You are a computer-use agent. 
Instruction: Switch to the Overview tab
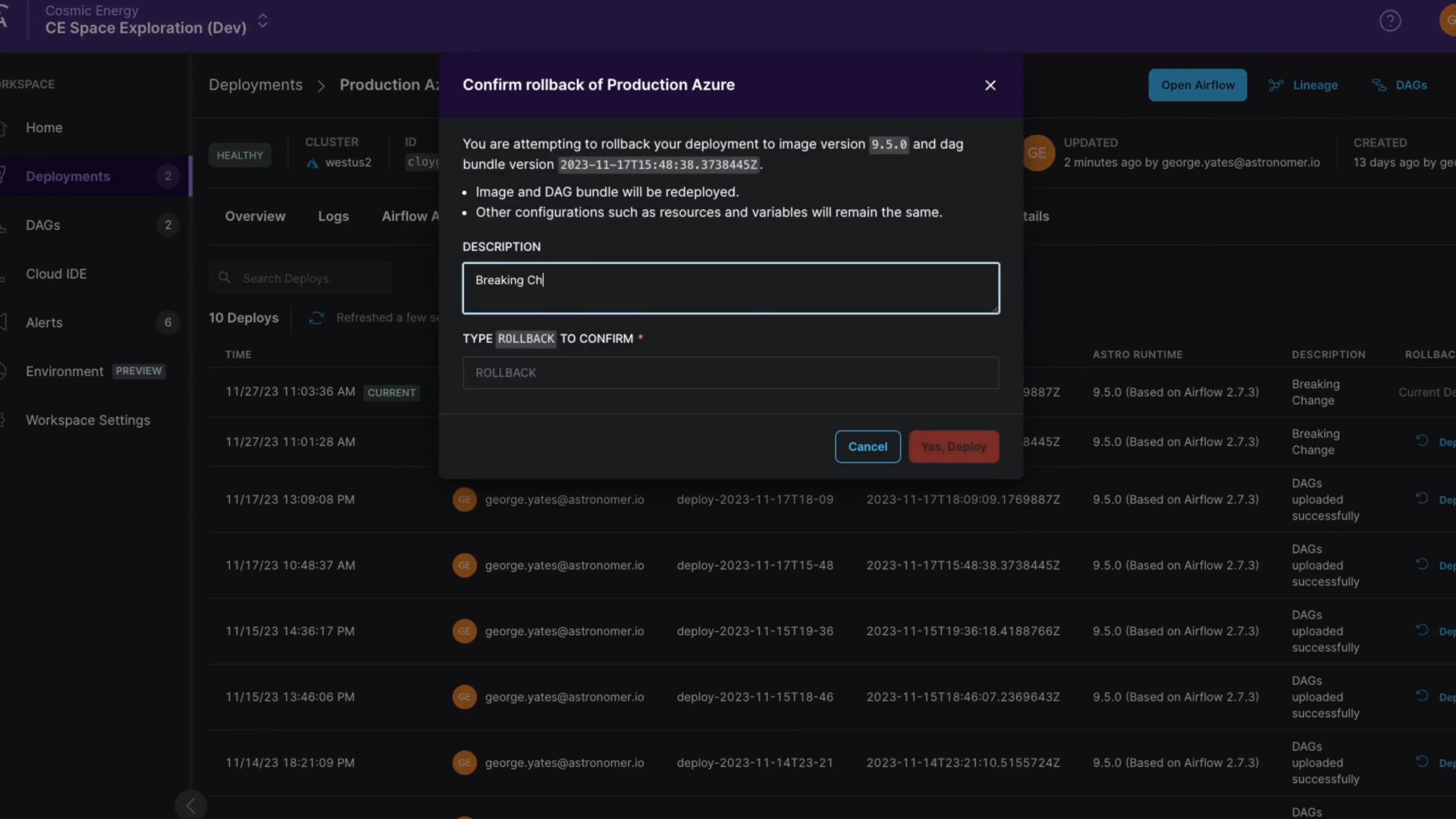tap(255, 216)
